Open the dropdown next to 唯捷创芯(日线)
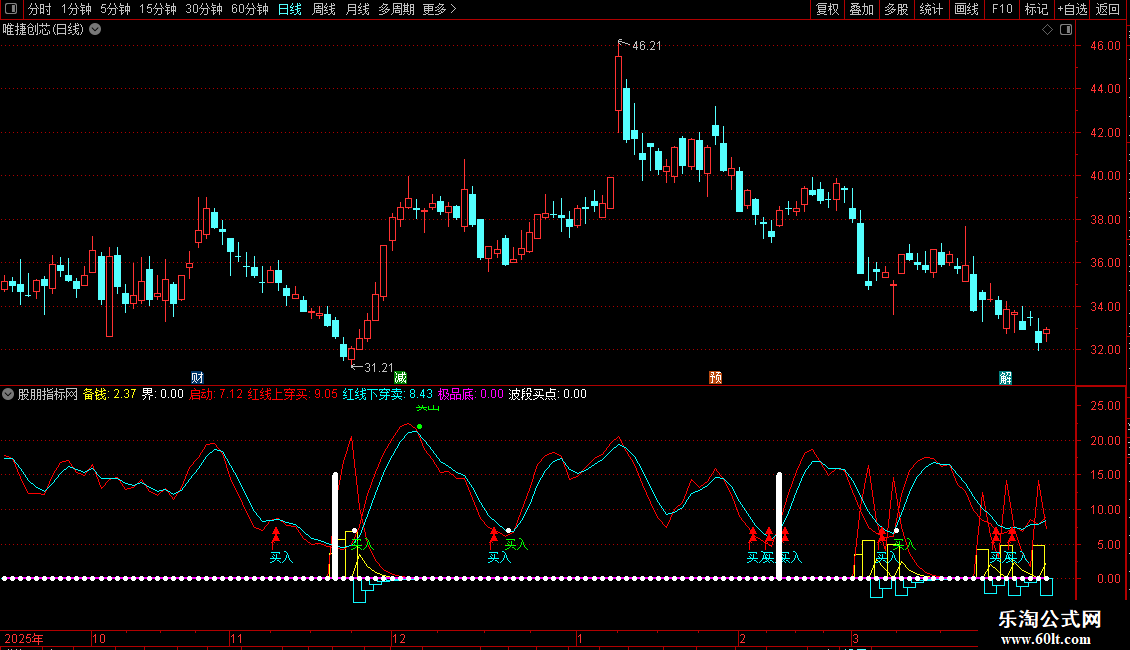The image size is (1130, 650). (95, 30)
